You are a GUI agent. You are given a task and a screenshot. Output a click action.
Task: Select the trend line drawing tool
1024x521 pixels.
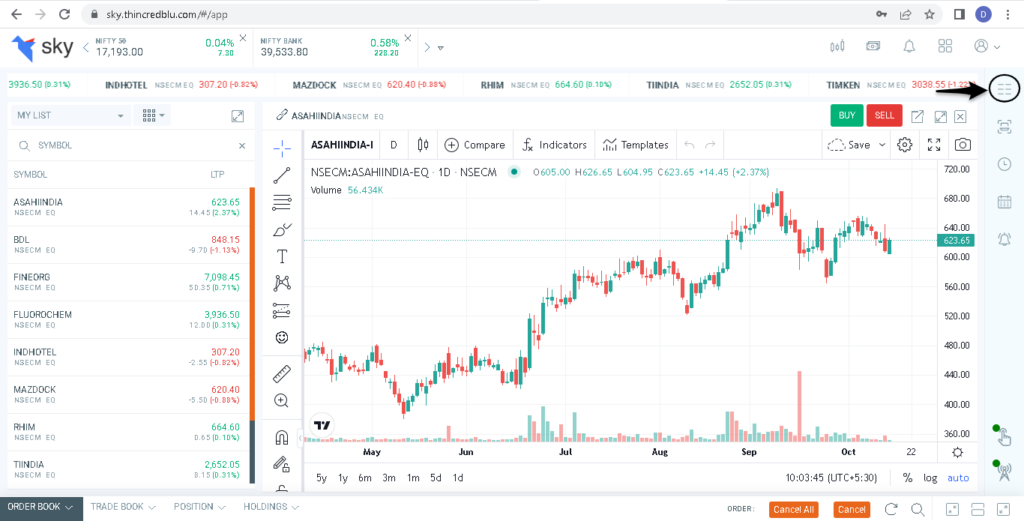282,175
